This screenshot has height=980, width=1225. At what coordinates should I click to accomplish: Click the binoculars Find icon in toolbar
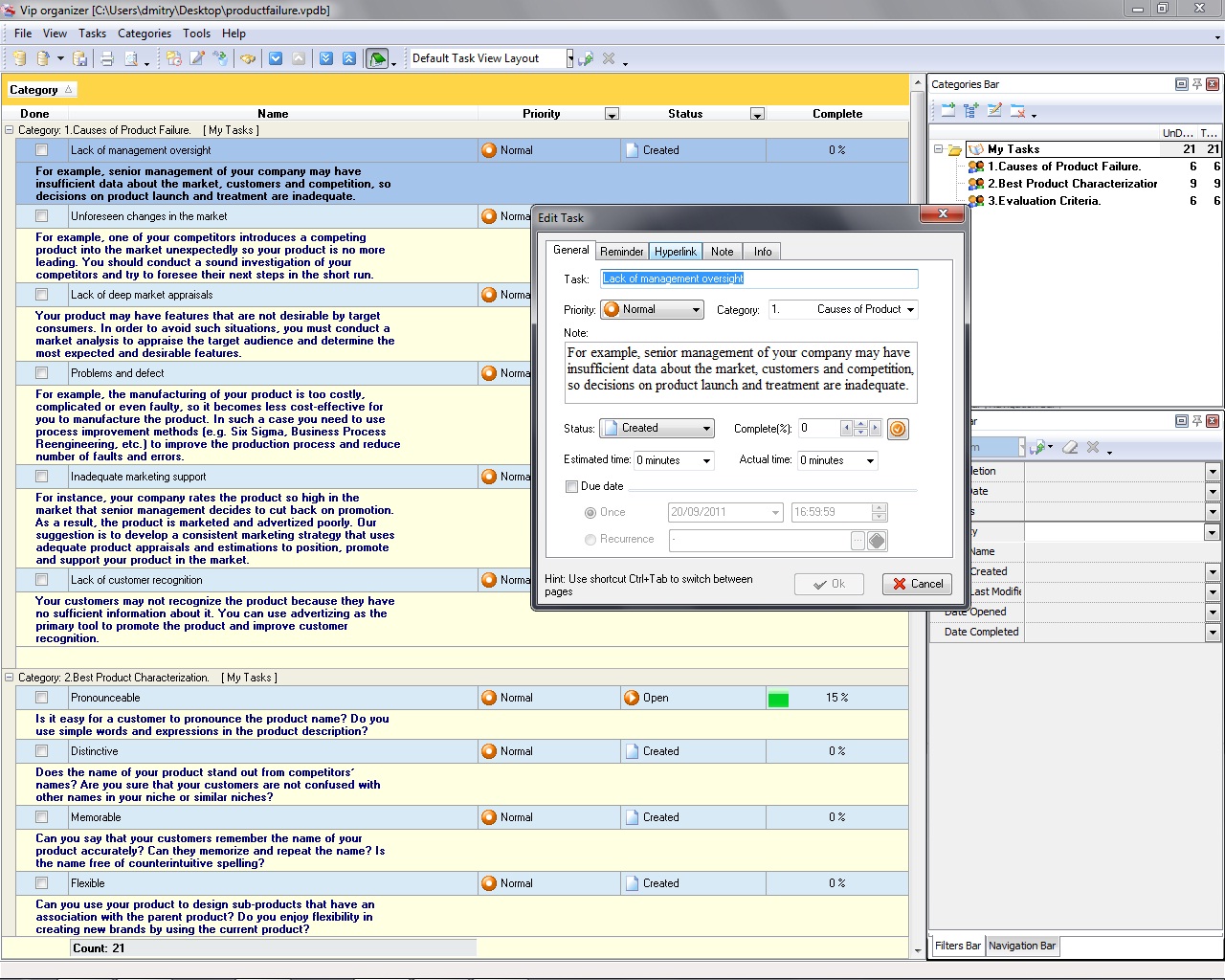(x=248, y=58)
